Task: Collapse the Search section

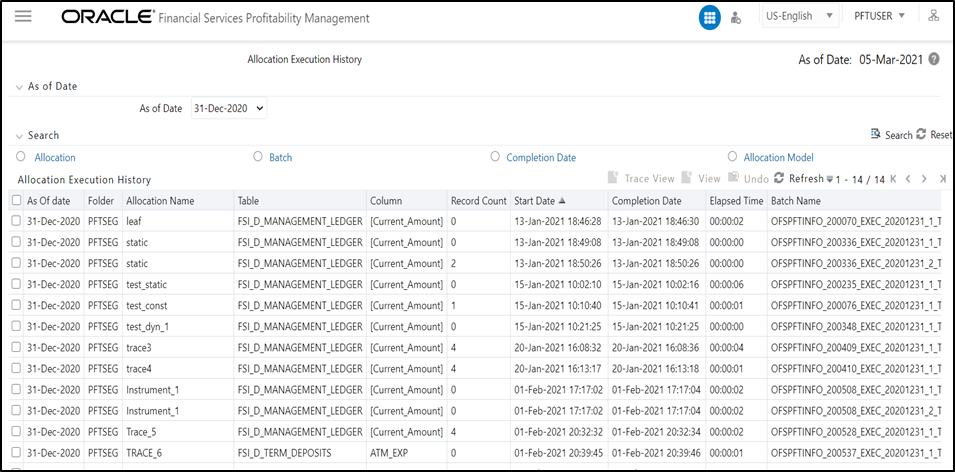Action: tap(19, 136)
